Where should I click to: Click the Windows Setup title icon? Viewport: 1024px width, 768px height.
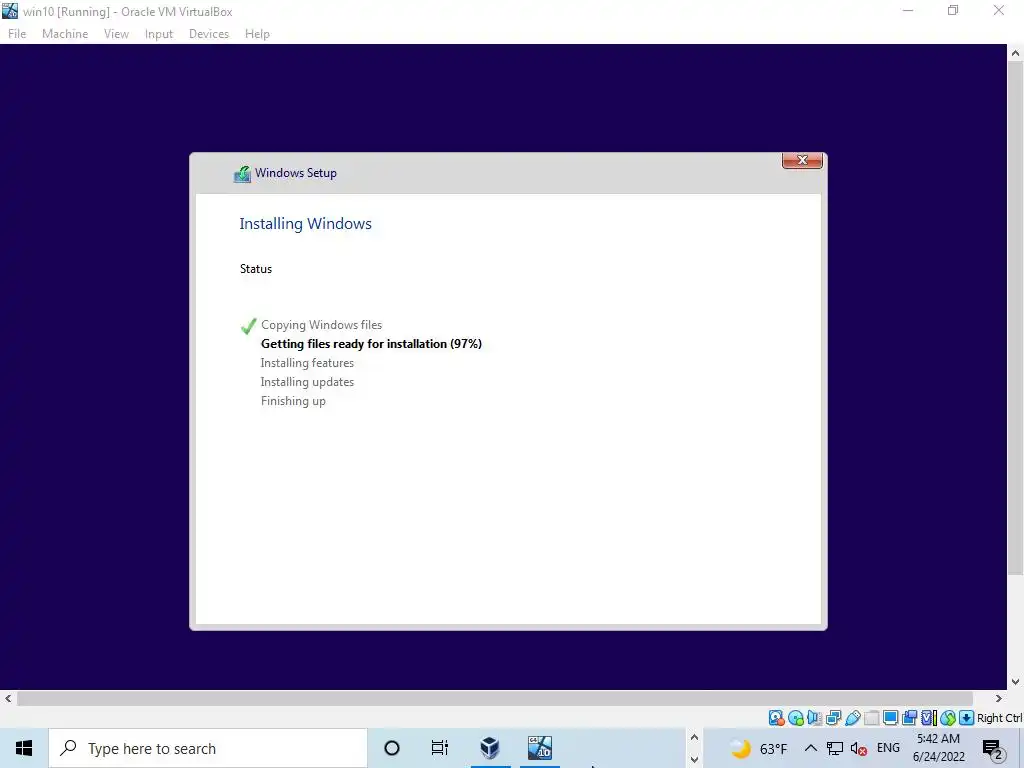click(242, 174)
